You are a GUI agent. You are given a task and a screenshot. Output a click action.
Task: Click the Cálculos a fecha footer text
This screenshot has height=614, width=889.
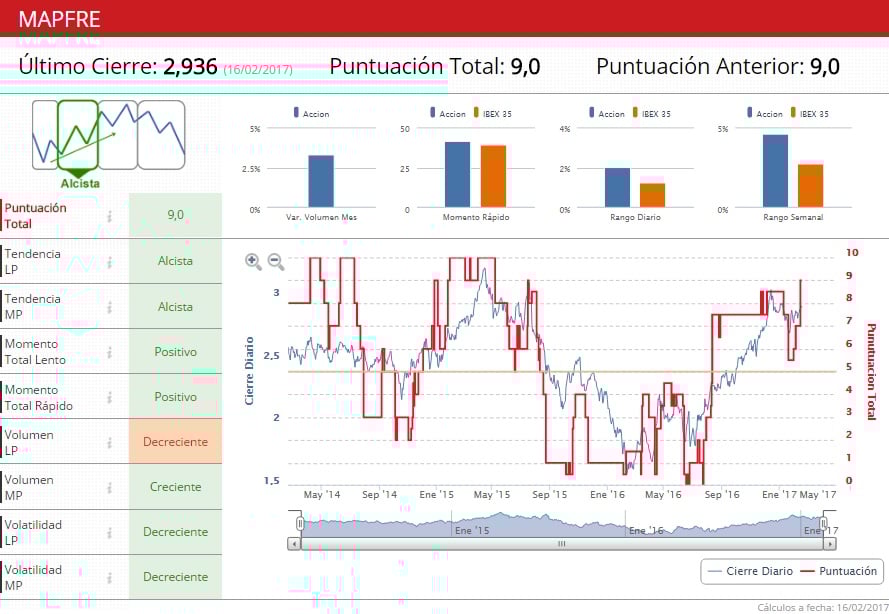pos(823,607)
